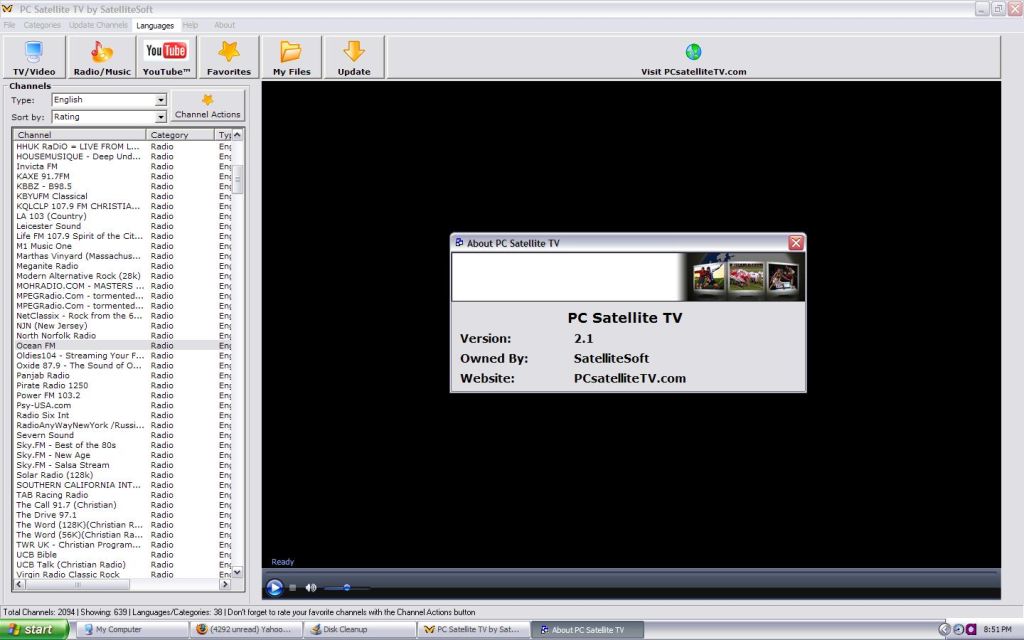Click the channel list scroll-up arrow
This screenshot has height=640, width=1024.
point(238,135)
